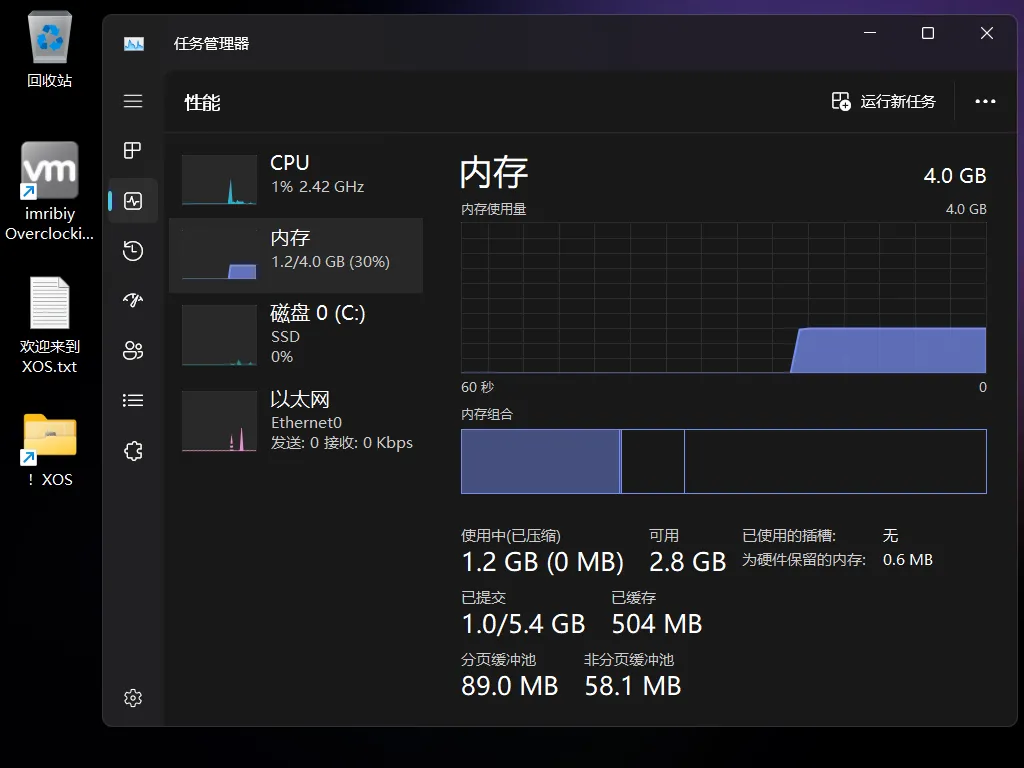Switch to the App history view

(133, 251)
